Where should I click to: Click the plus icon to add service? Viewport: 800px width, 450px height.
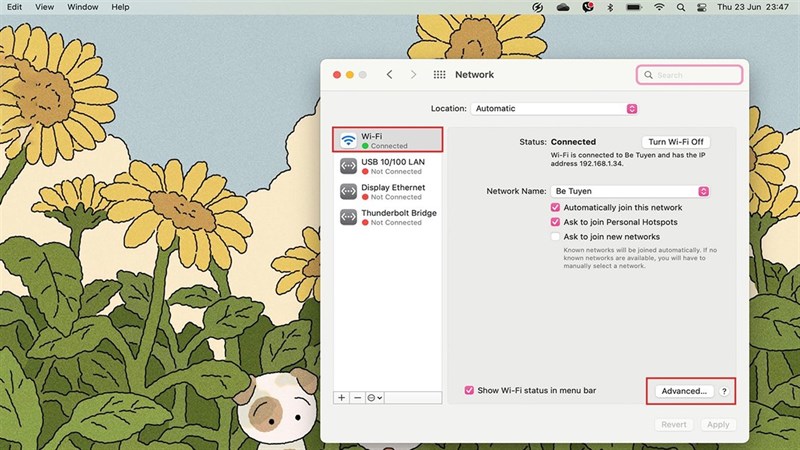(x=342, y=397)
